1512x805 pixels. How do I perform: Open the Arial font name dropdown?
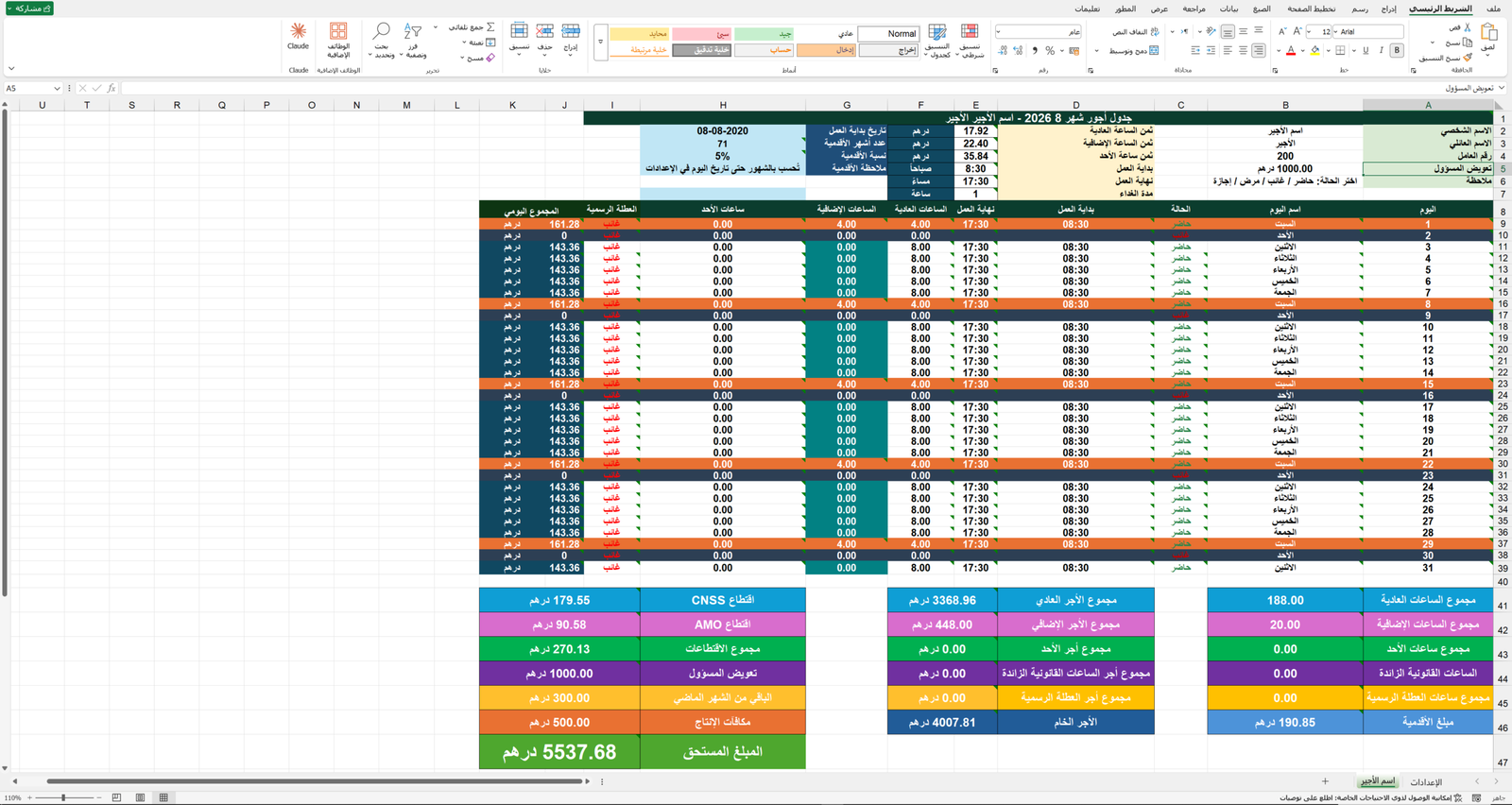point(1336,31)
